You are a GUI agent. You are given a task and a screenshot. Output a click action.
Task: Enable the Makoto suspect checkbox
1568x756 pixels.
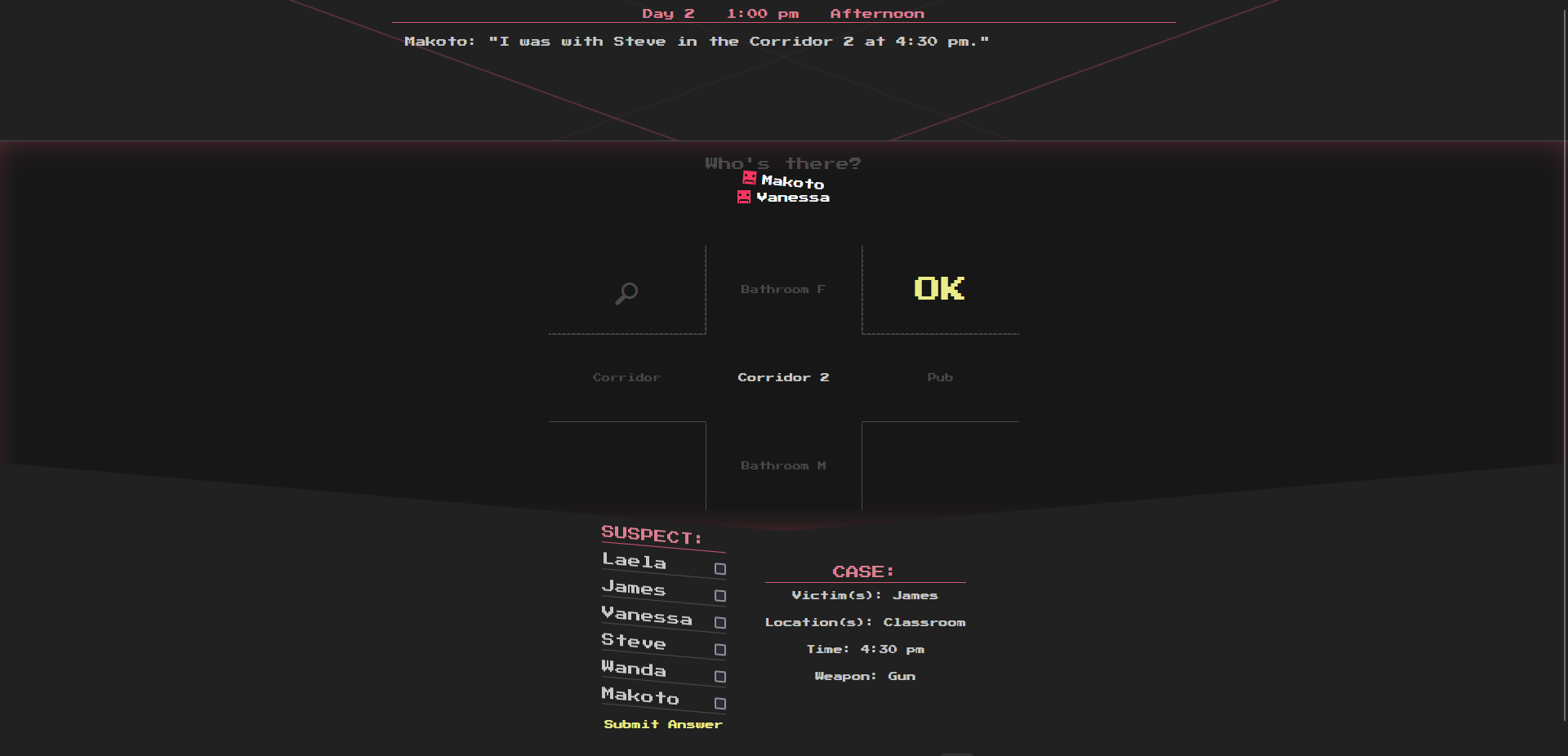pos(719,704)
